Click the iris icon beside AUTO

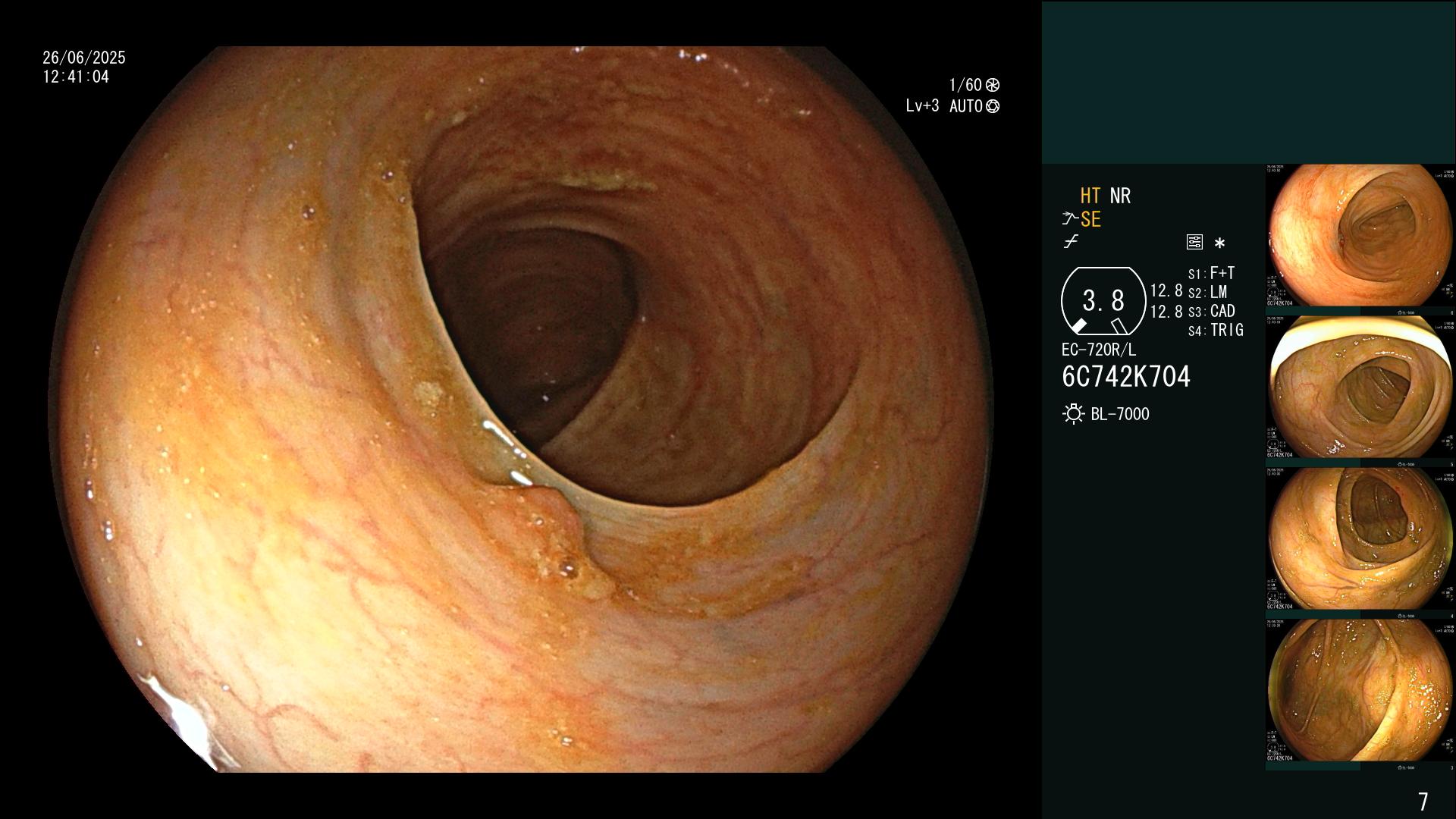coord(993,106)
